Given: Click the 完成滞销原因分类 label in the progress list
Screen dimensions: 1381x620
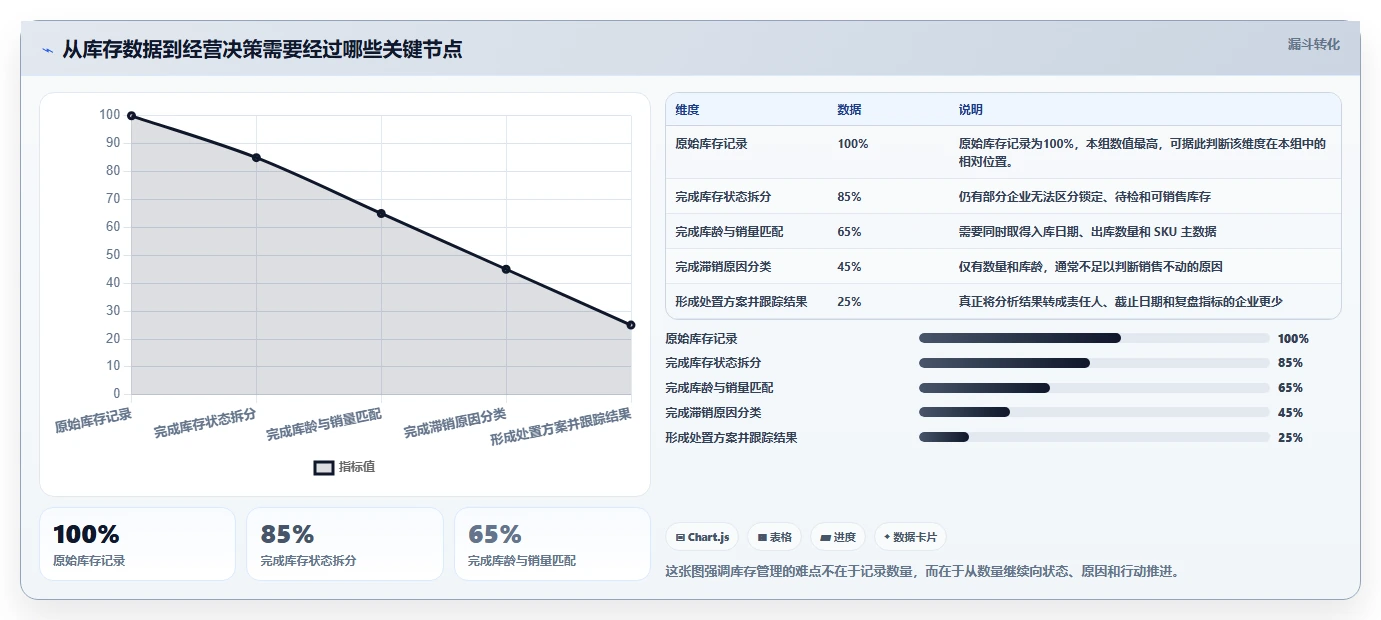Looking at the screenshot, I should 713,413.
